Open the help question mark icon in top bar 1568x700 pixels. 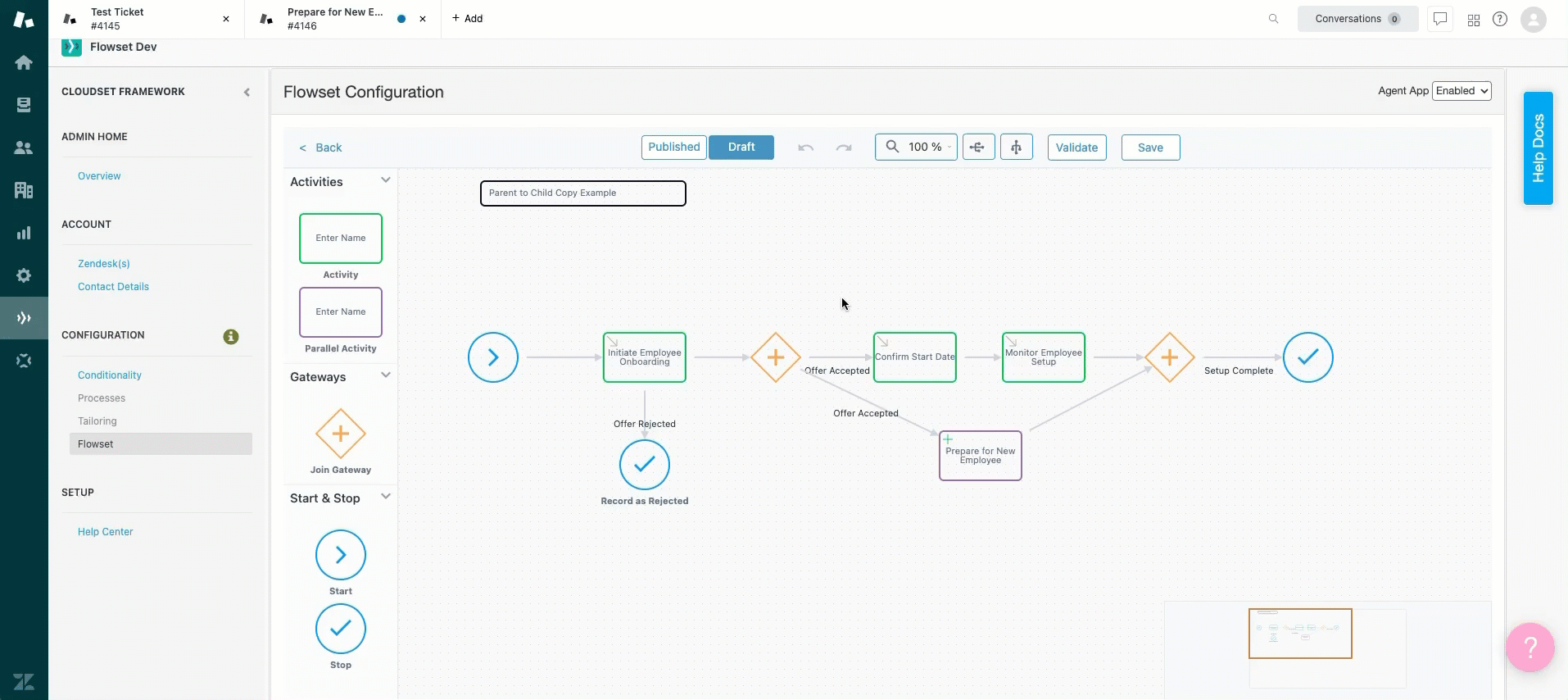1500,19
